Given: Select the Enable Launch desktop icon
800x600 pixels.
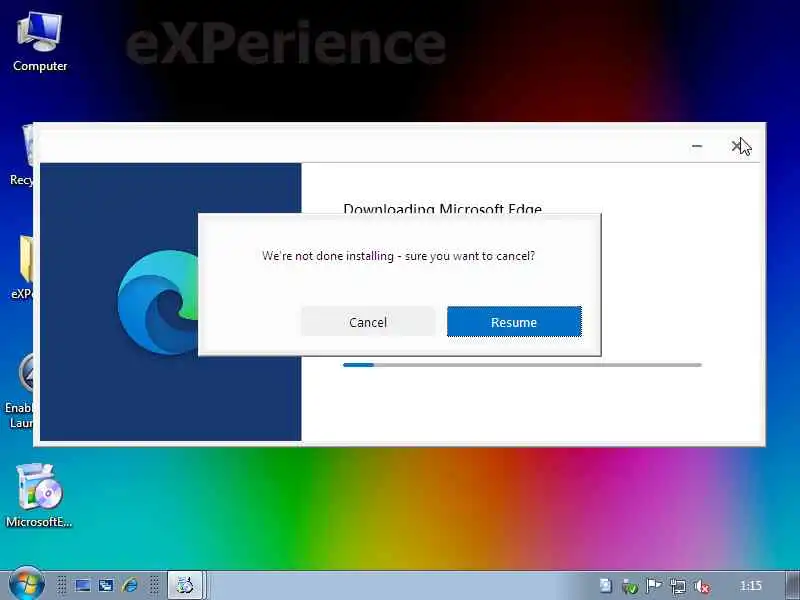Looking at the screenshot, I should [19, 392].
